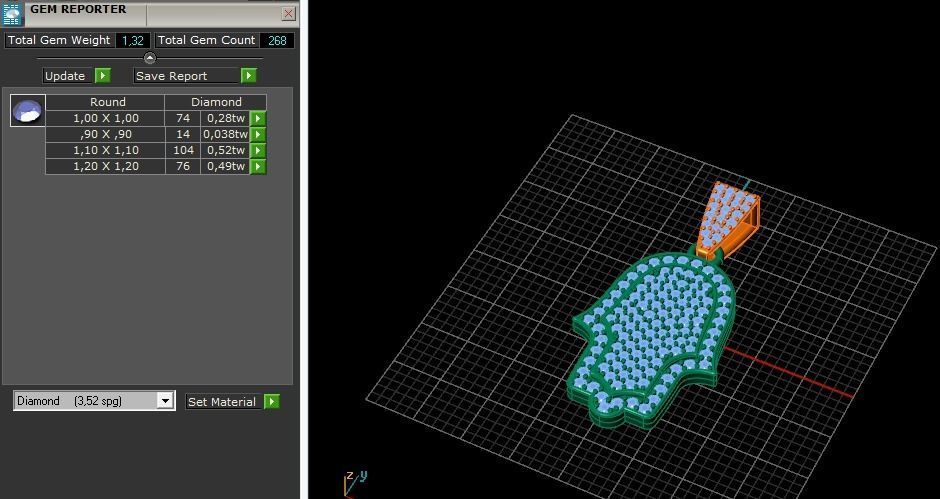Click the green arrow next to Save Report
The width and height of the screenshot is (940, 499).
point(248,76)
